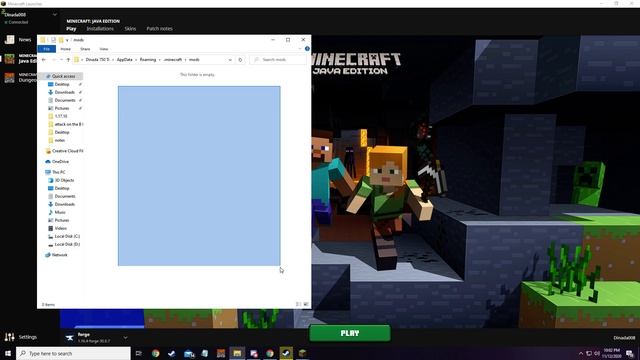Click Properties icon in Explorer quick access toolbar
Viewport: 640px width, 360px height.
53,40
